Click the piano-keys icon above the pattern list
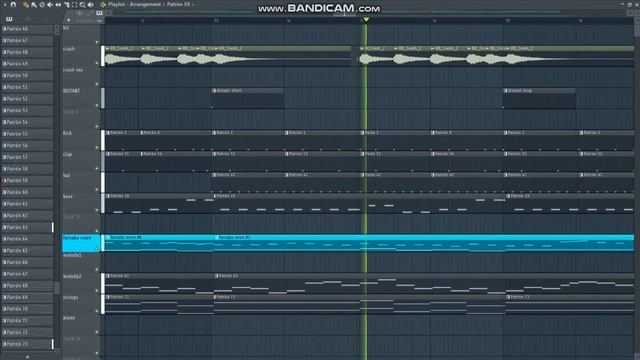This screenshot has width=640, height=360. click(9, 19)
